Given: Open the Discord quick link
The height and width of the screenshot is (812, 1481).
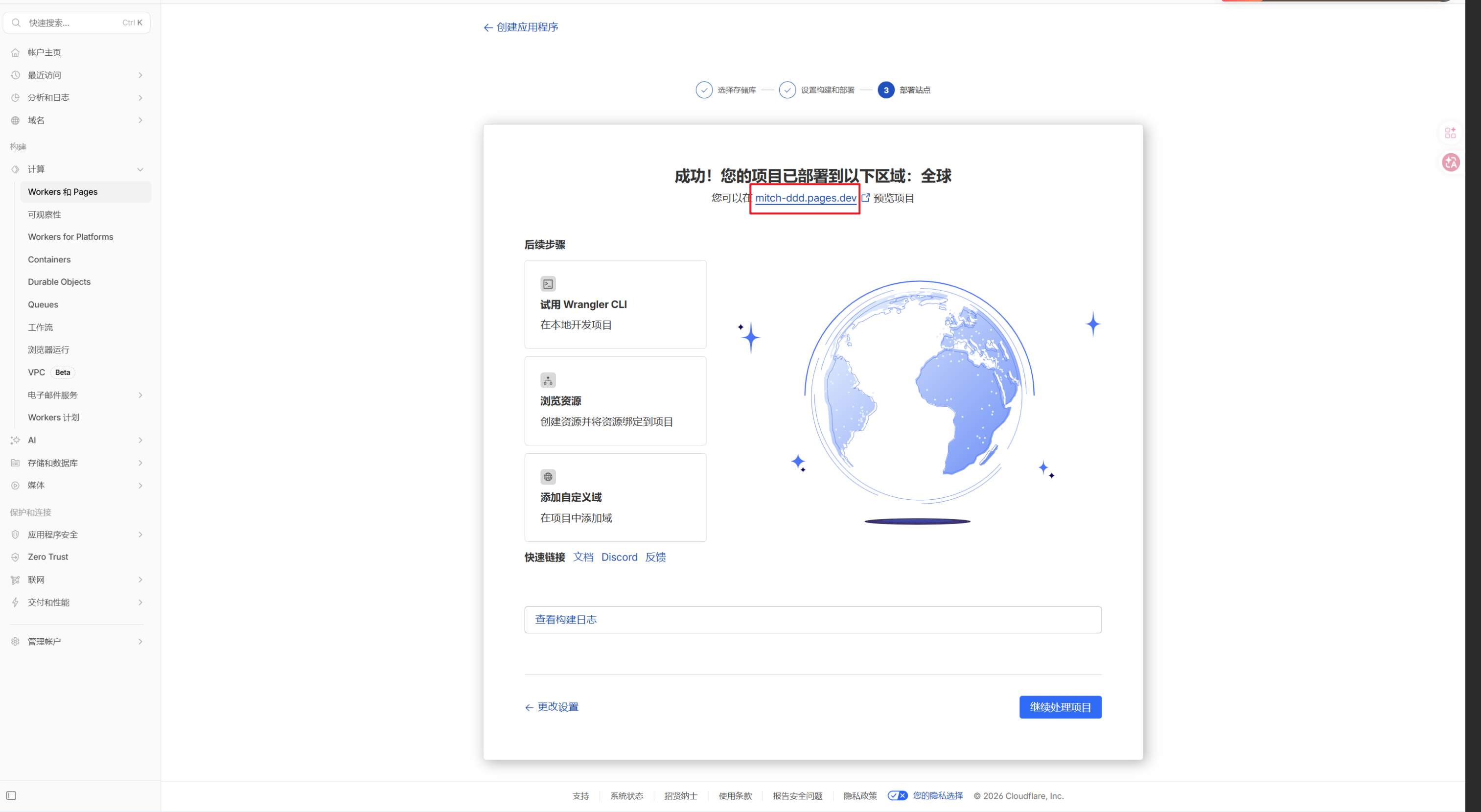Looking at the screenshot, I should click(619, 557).
